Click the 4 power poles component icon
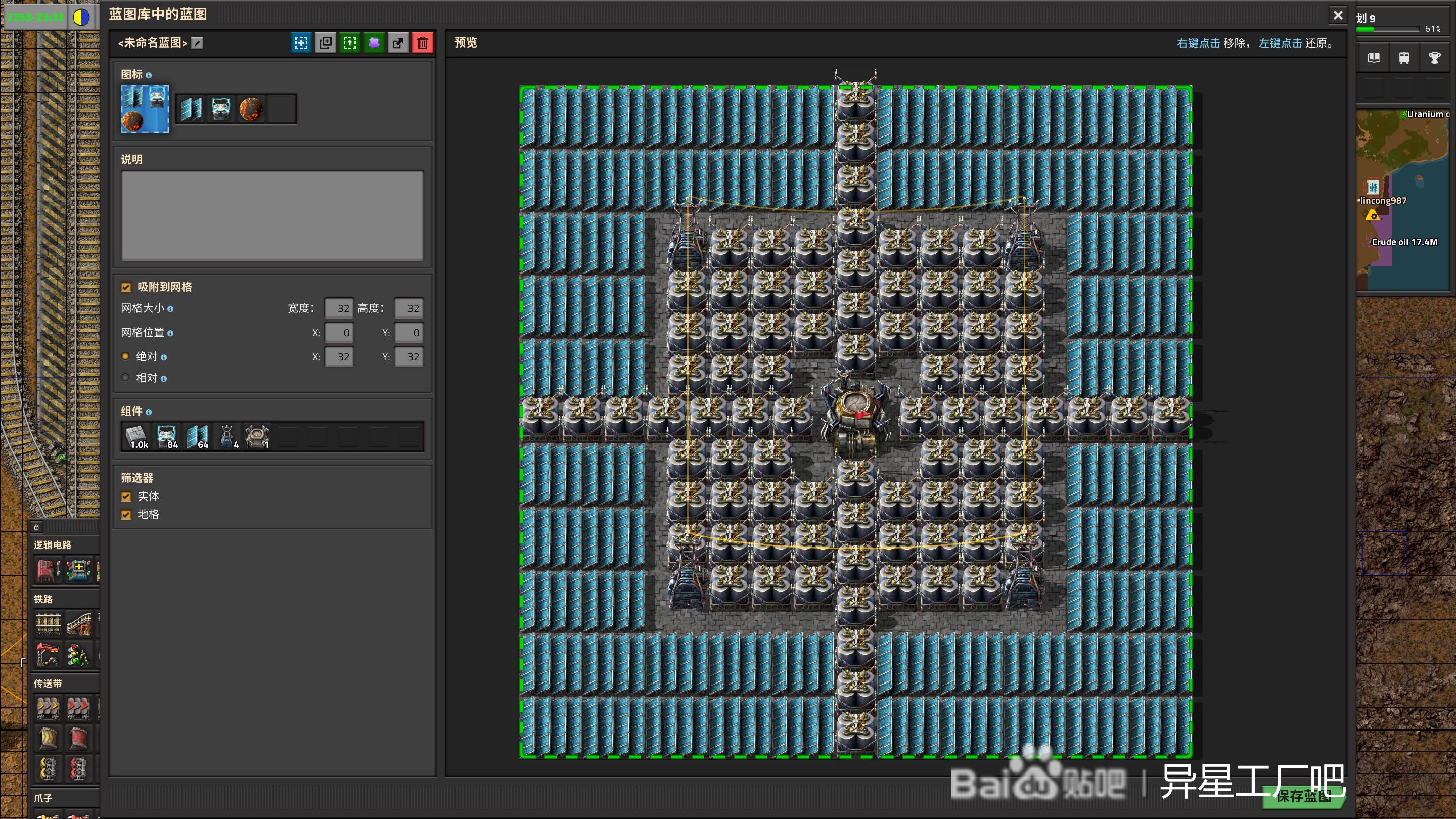1456x819 pixels. (227, 436)
